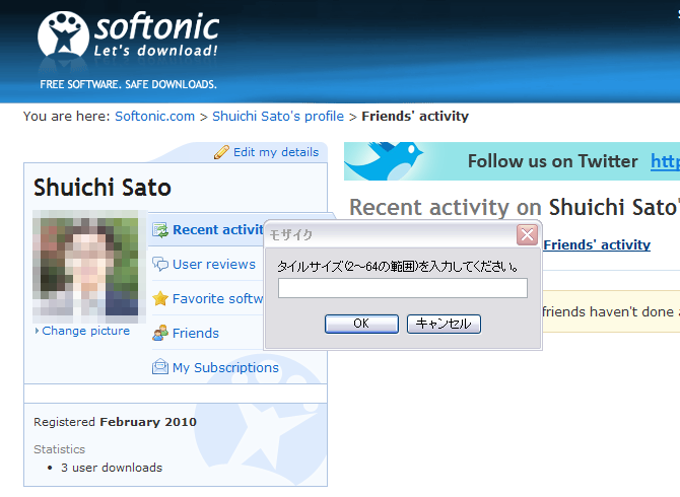The image size is (680, 497).
Task: Click the Friends people icon
Action: 160,333
